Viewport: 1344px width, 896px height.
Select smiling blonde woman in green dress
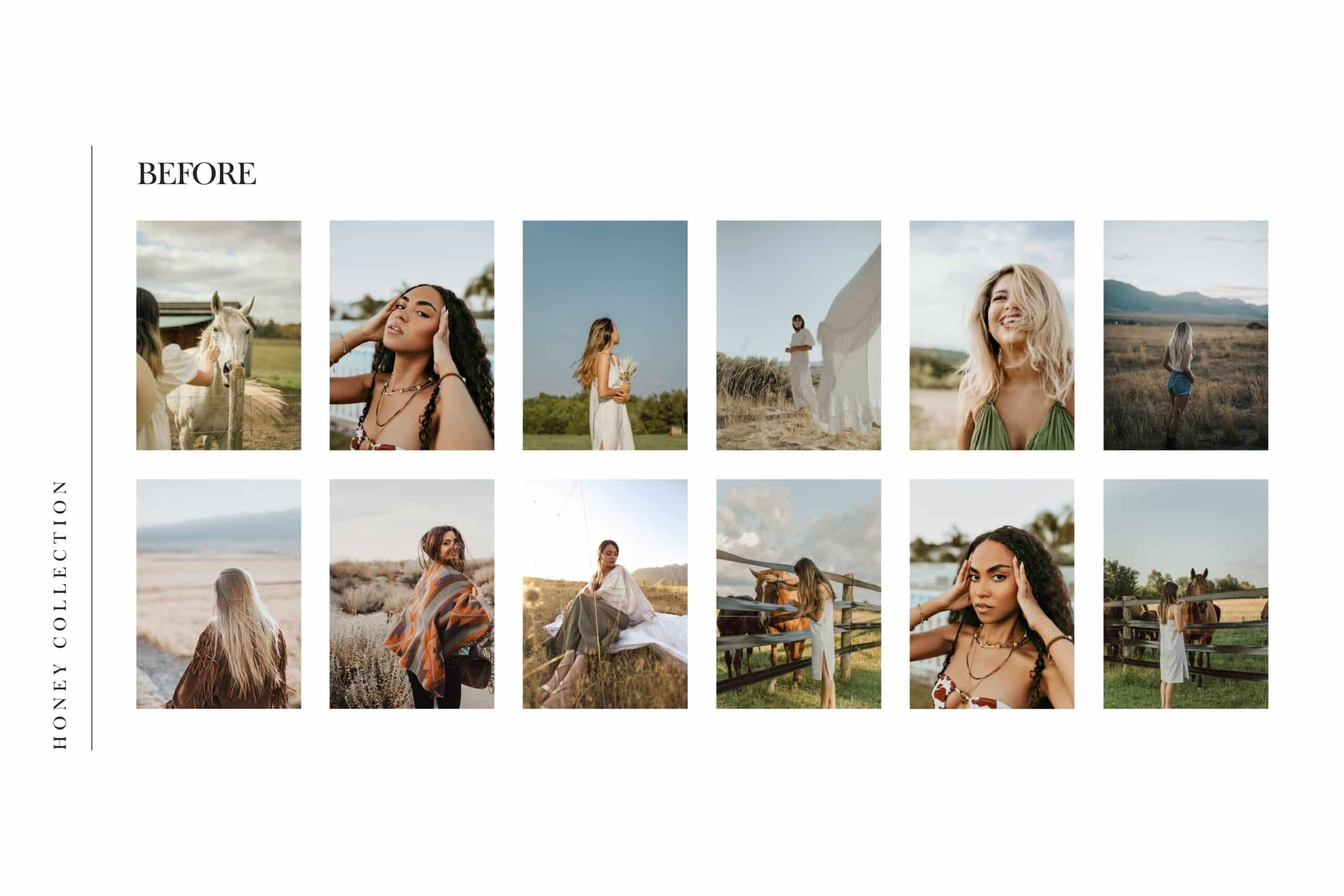[x=991, y=335]
